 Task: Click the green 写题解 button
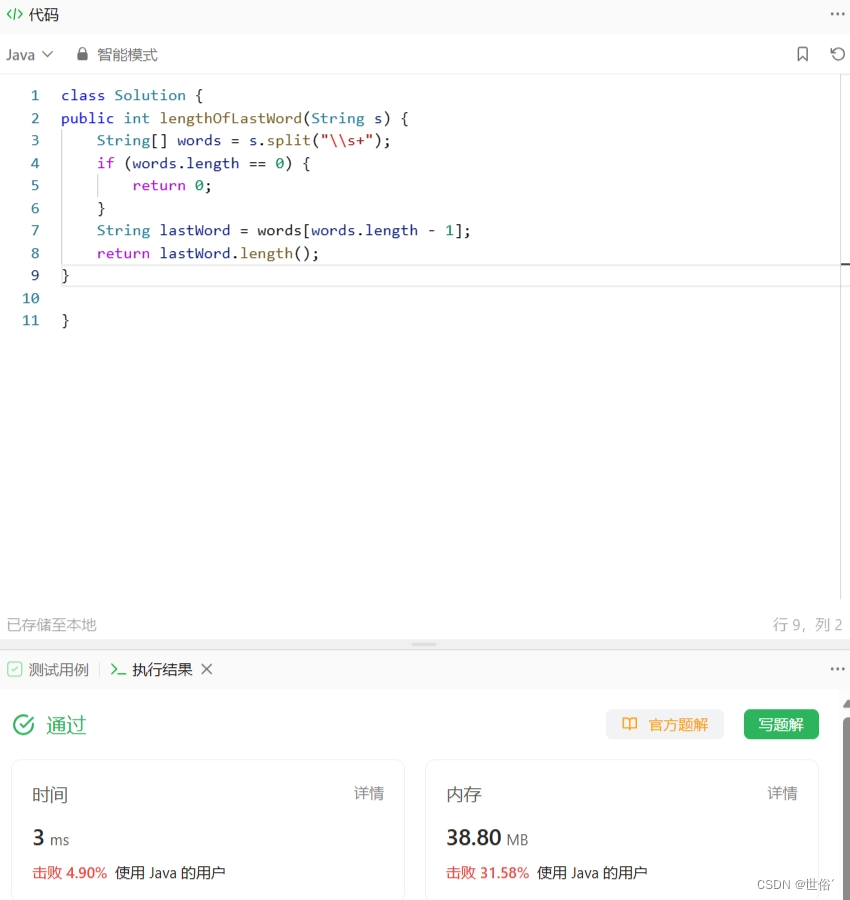781,724
